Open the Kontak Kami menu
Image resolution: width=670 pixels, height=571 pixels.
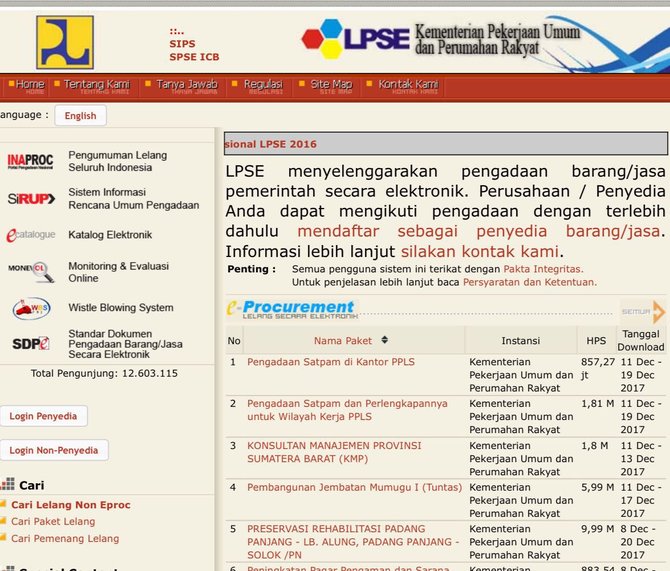click(403, 85)
